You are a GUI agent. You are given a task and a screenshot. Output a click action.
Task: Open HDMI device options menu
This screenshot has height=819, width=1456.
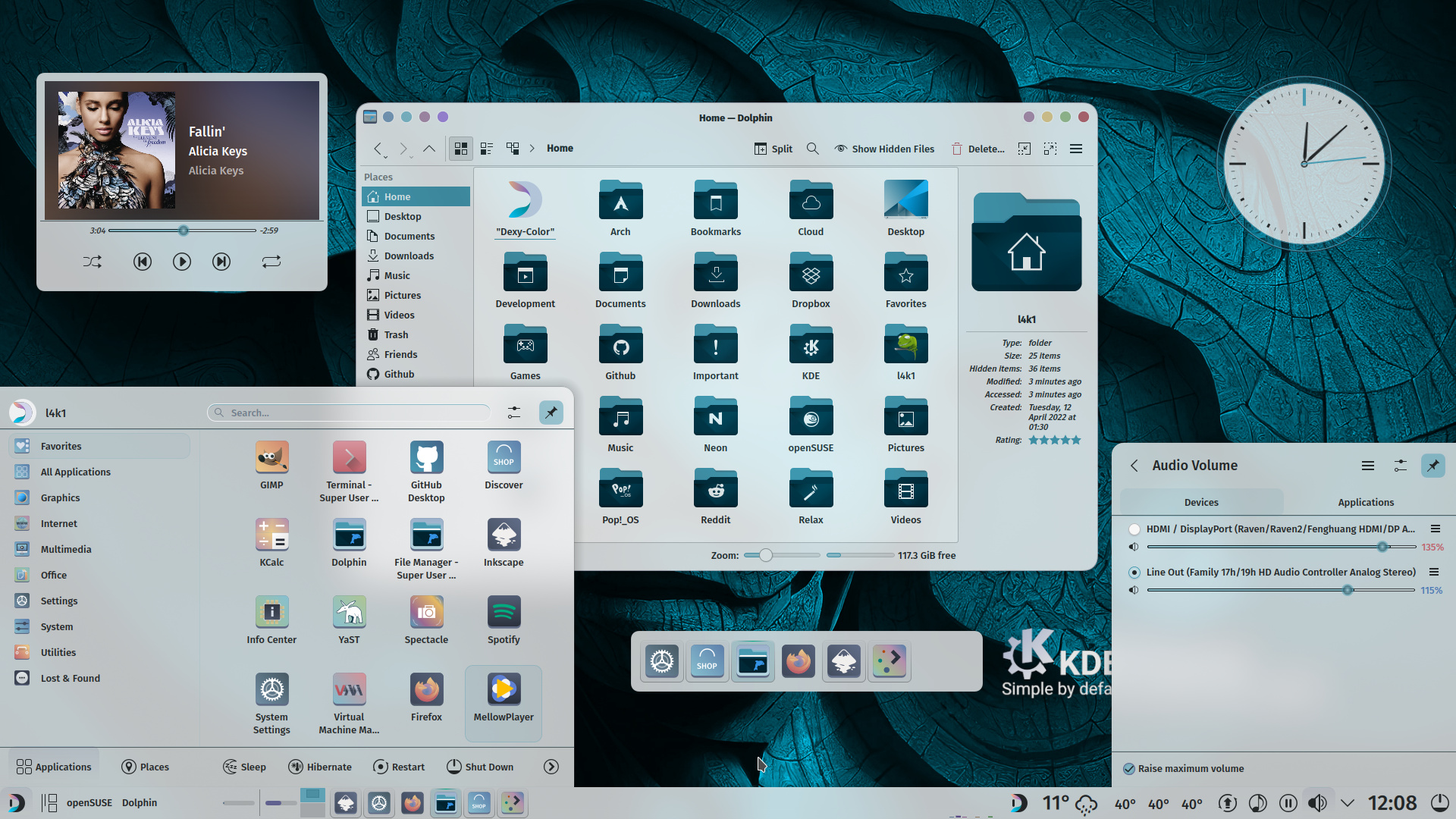coord(1436,529)
